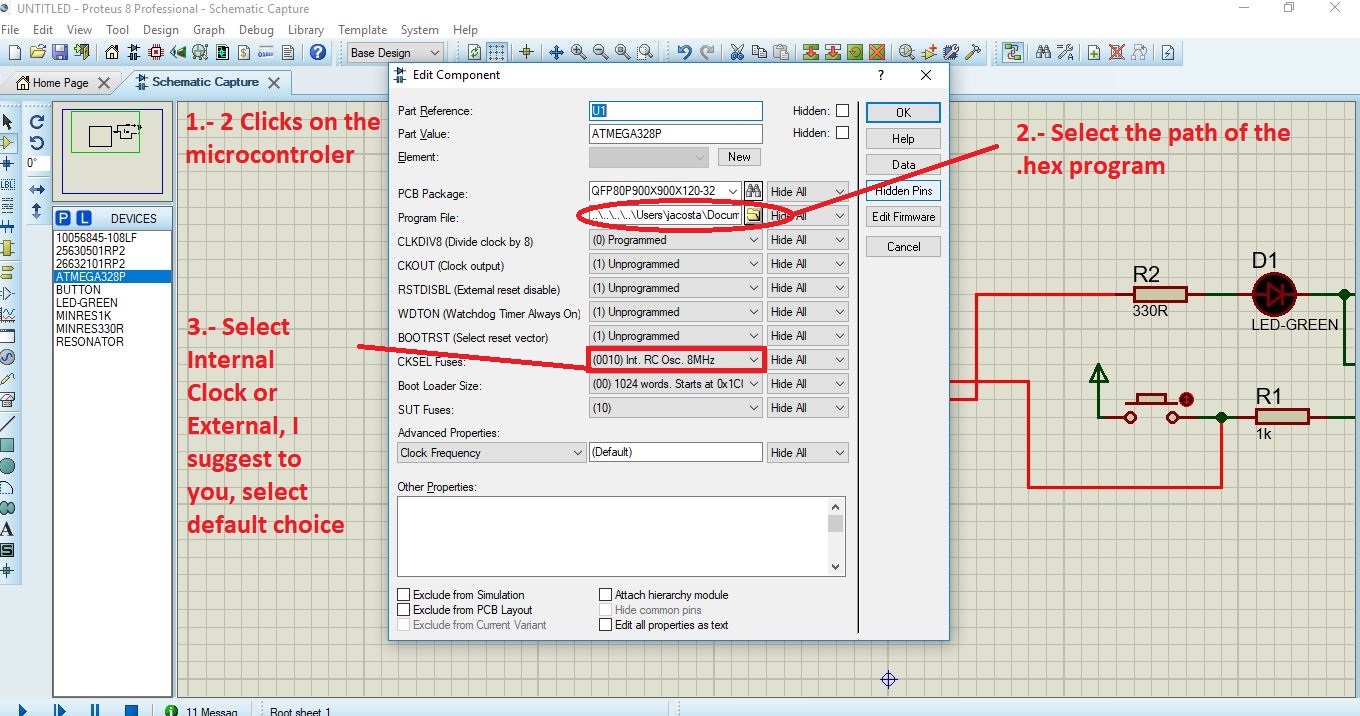Viewport: 1360px width, 716px height.
Task: Open the Graph menu
Action: [208, 30]
